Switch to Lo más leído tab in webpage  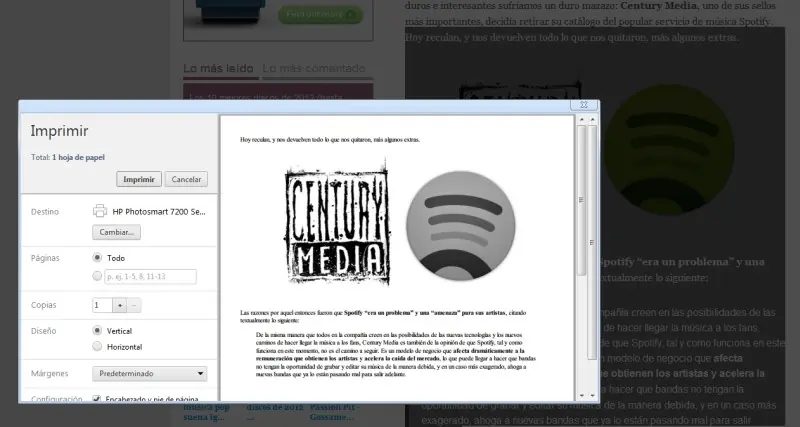218,68
